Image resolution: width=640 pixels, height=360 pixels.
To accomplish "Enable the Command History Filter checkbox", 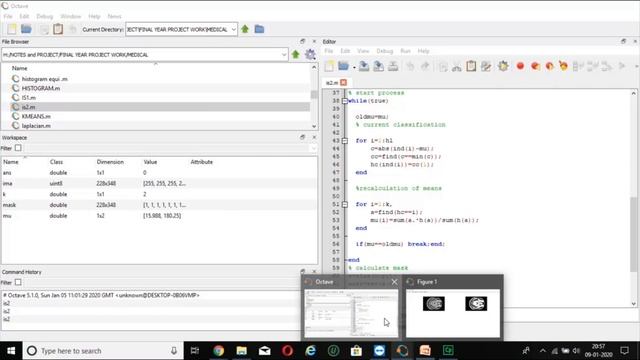I will pos(18,282).
